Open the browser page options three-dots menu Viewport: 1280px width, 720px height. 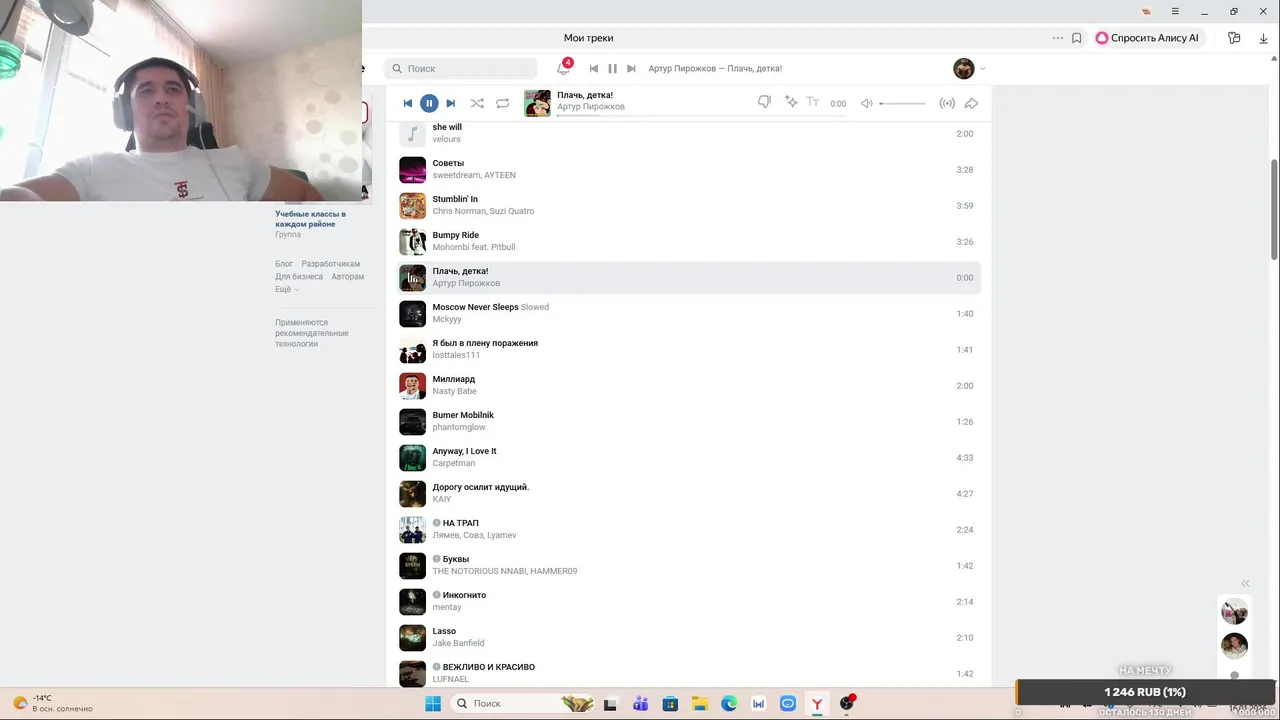tap(1058, 38)
